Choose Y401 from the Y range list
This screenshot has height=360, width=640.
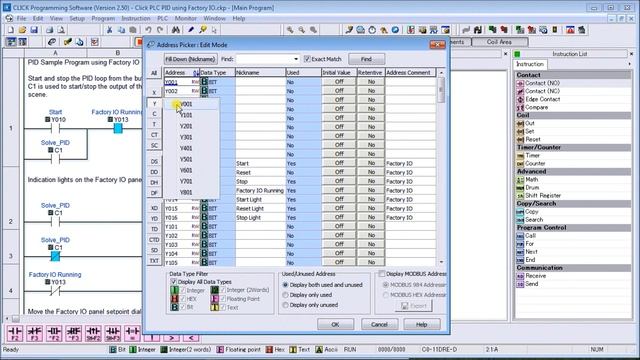[186, 148]
